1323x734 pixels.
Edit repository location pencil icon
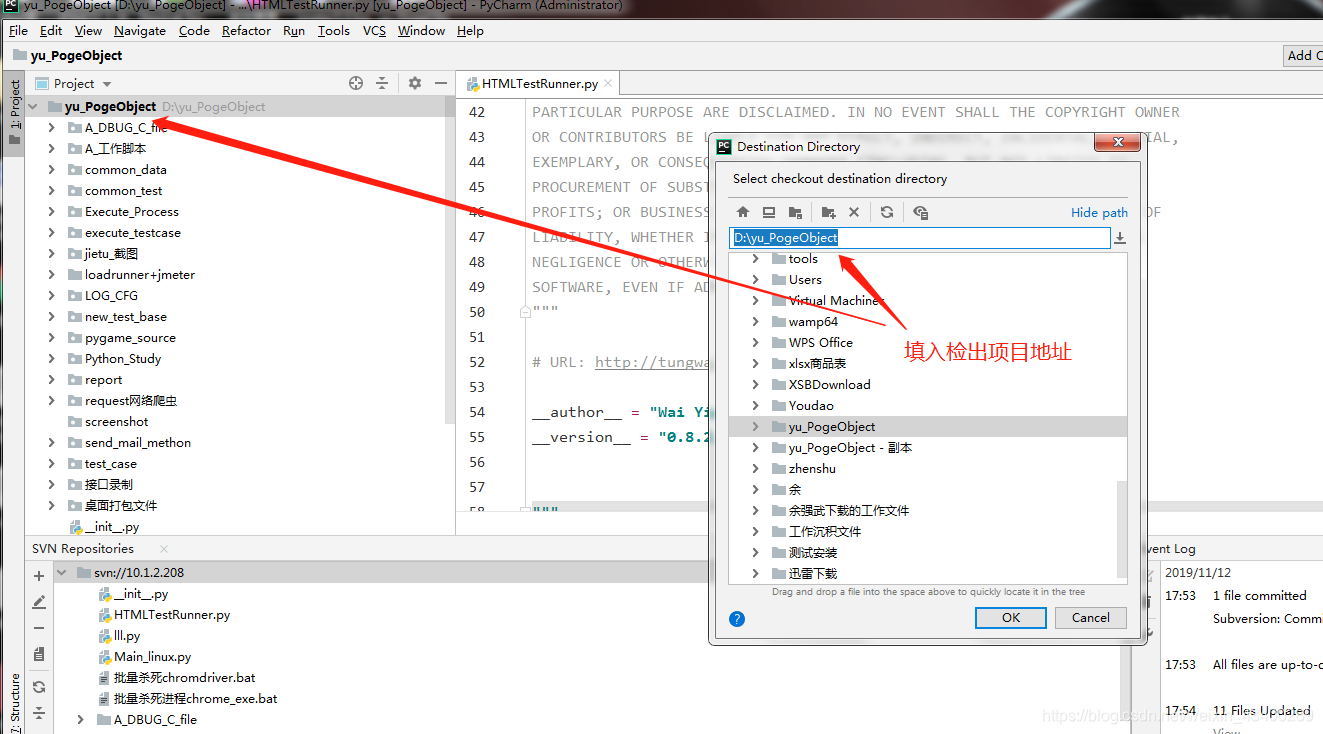[39, 602]
